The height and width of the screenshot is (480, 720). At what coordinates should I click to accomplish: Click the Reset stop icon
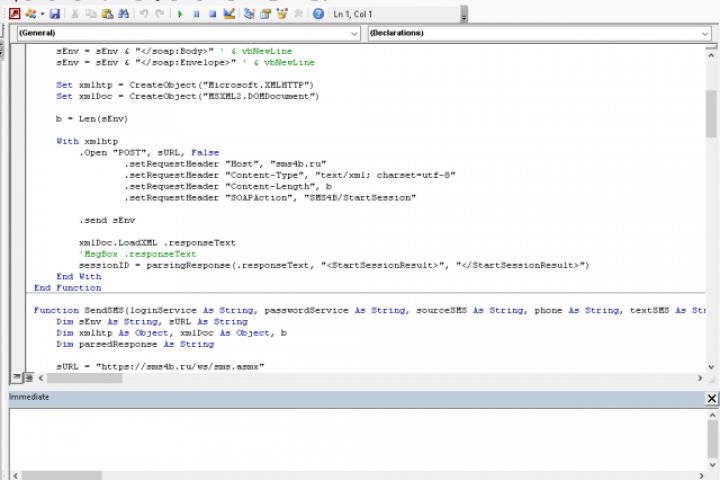(x=212, y=14)
